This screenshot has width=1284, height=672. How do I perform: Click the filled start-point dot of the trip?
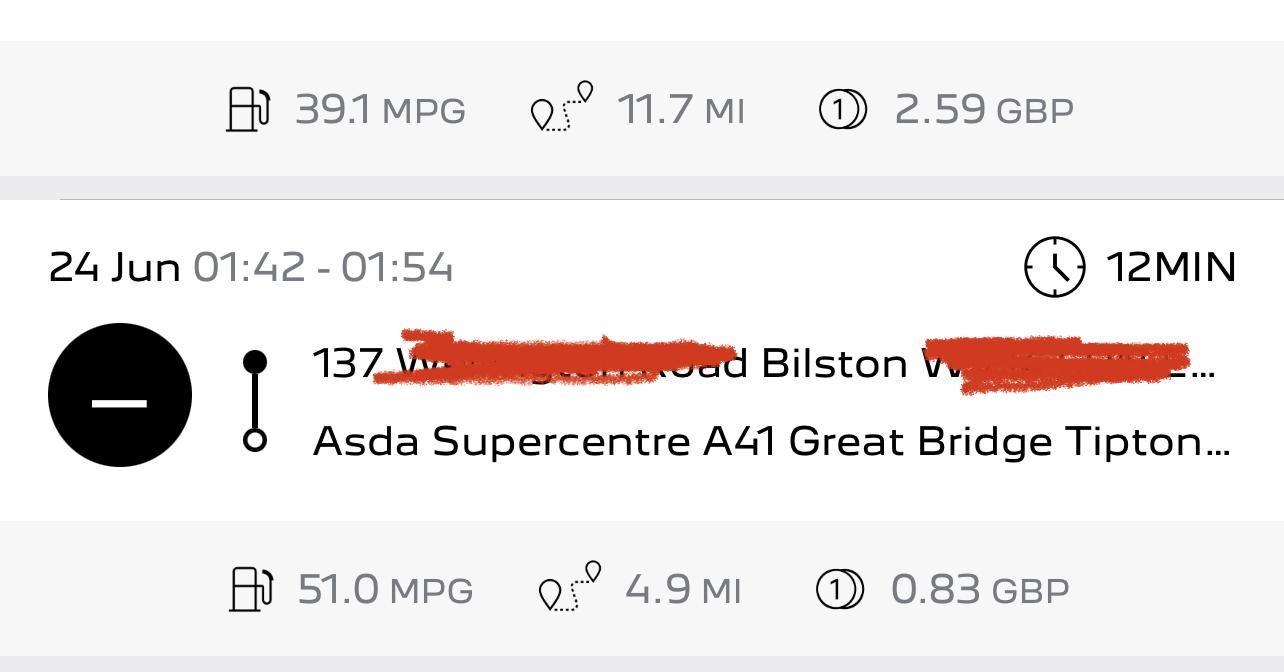point(255,362)
